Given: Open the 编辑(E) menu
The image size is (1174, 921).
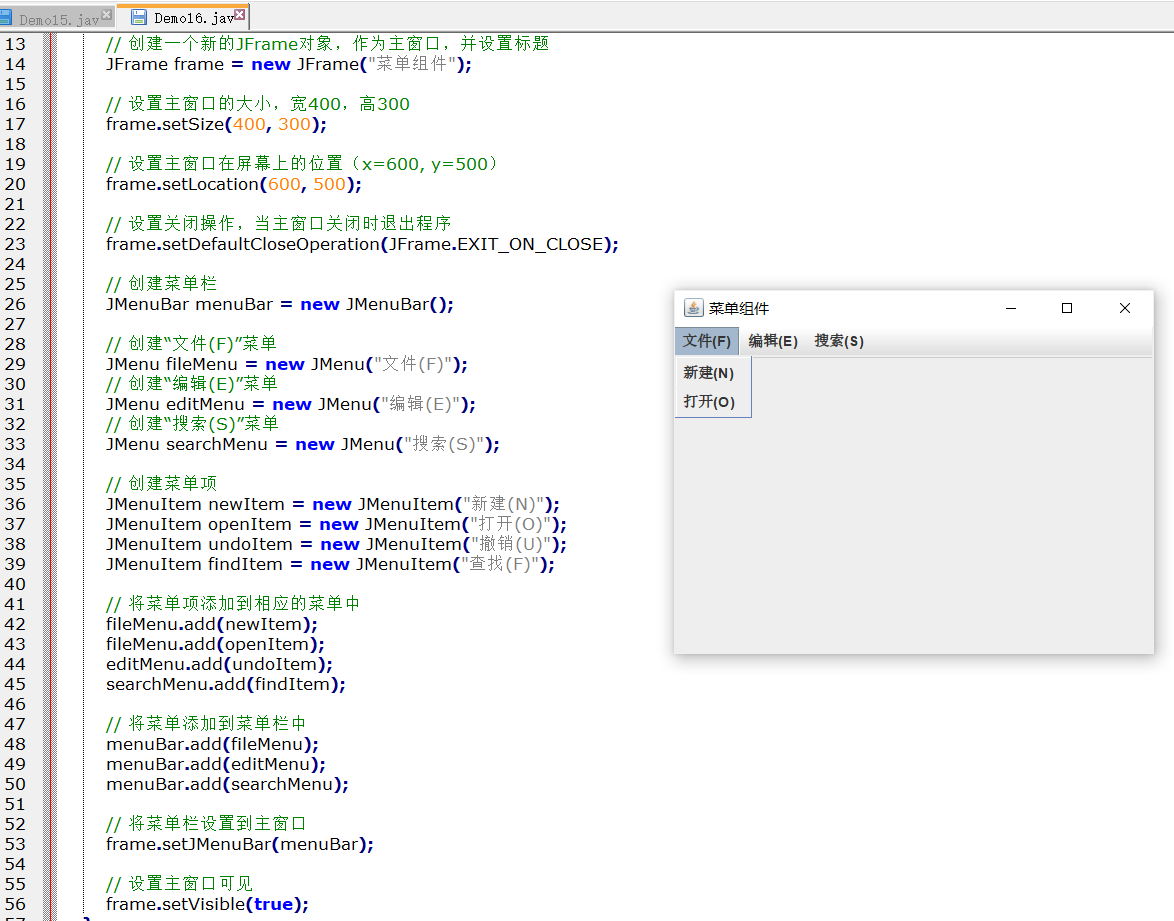Looking at the screenshot, I should tap(772, 341).
